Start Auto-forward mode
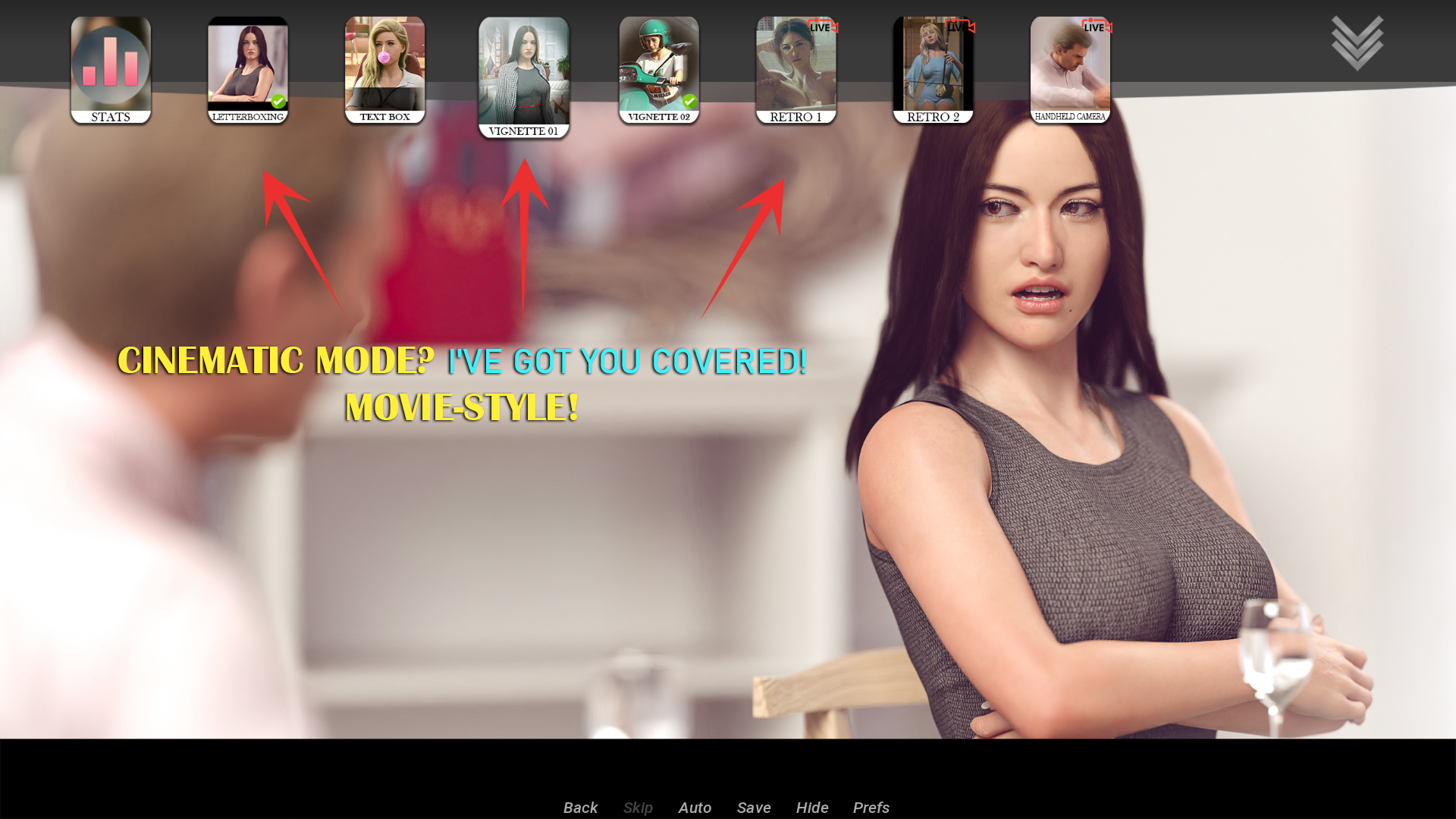Viewport: 1456px width, 819px height. [x=695, y=808]
